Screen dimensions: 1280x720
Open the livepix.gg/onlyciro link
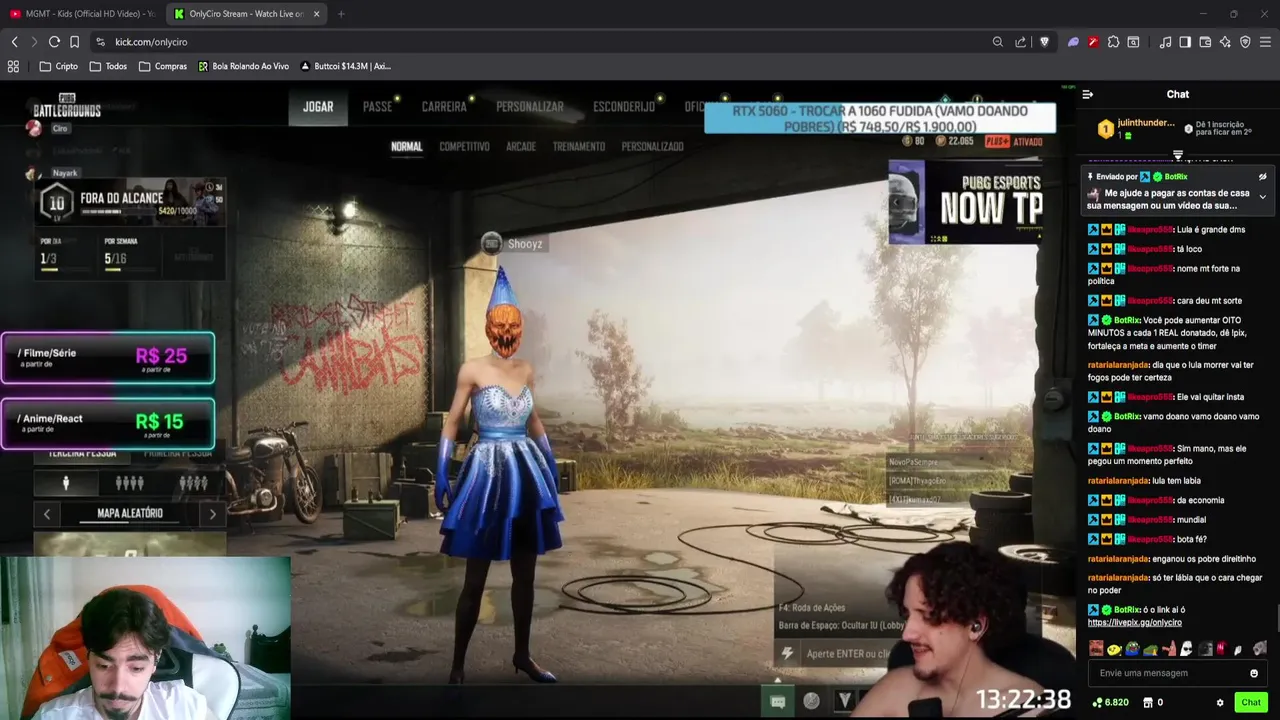(1134, 622)
